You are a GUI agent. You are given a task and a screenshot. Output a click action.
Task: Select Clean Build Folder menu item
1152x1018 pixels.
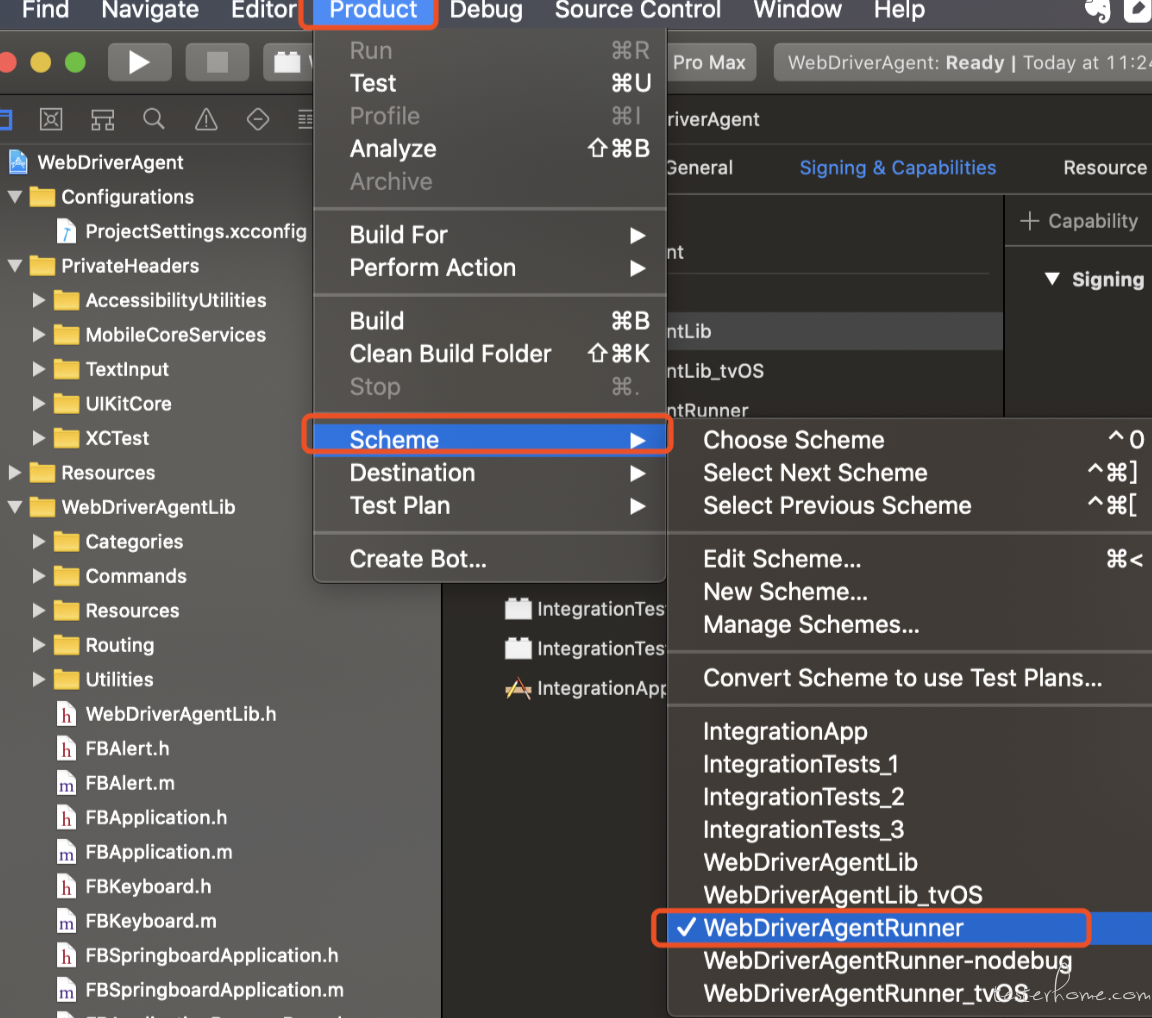coord(489,354)
